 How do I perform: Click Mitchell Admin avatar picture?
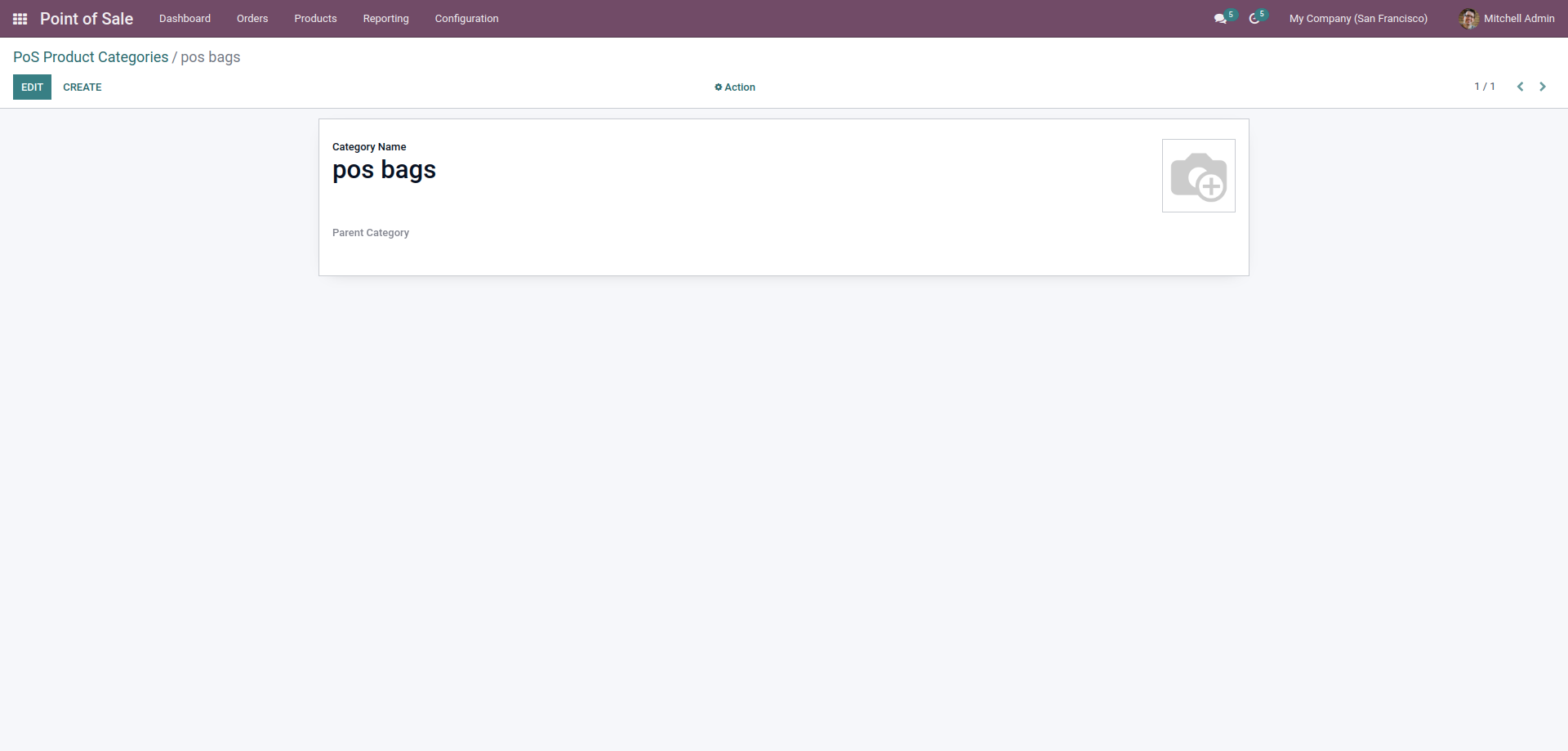1468,19
